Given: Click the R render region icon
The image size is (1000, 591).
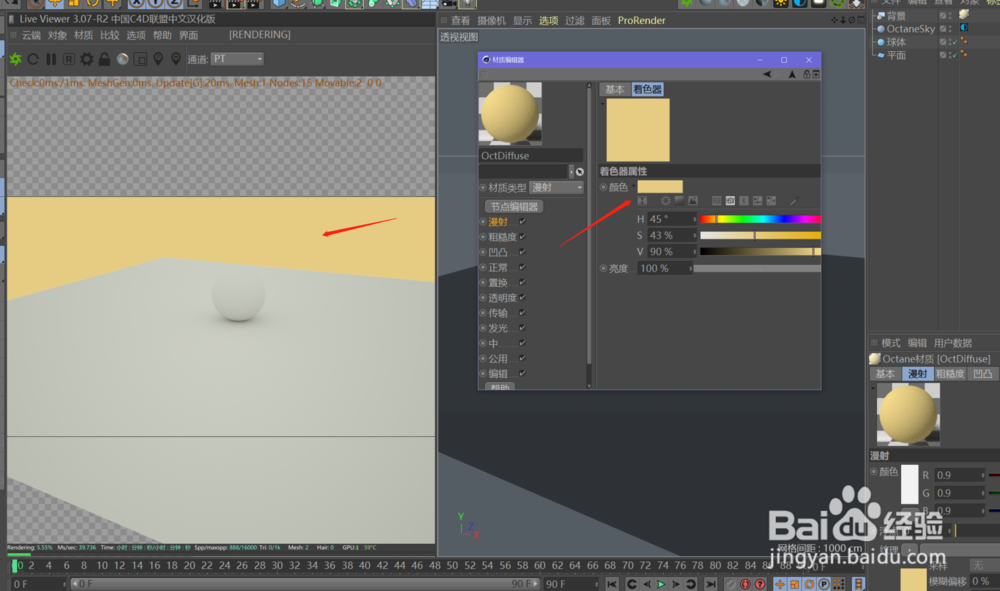Looking at the screenshot, I should coord(69,59).
